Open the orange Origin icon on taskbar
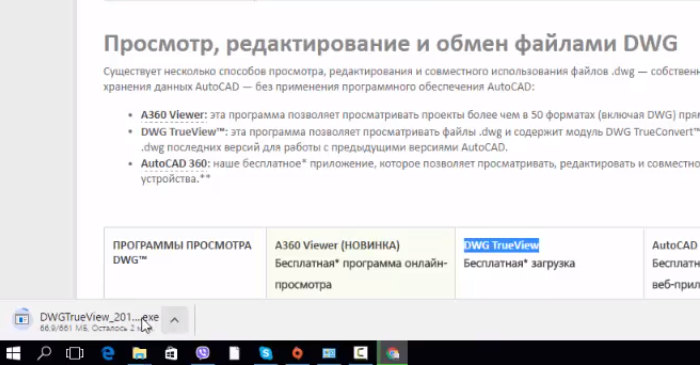The image size is (700, 365). 297,353
